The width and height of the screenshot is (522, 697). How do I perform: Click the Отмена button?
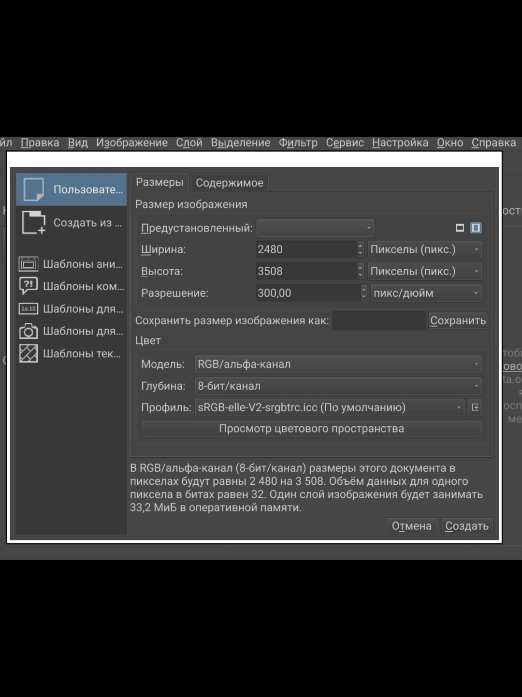click(x=411, y=526)
